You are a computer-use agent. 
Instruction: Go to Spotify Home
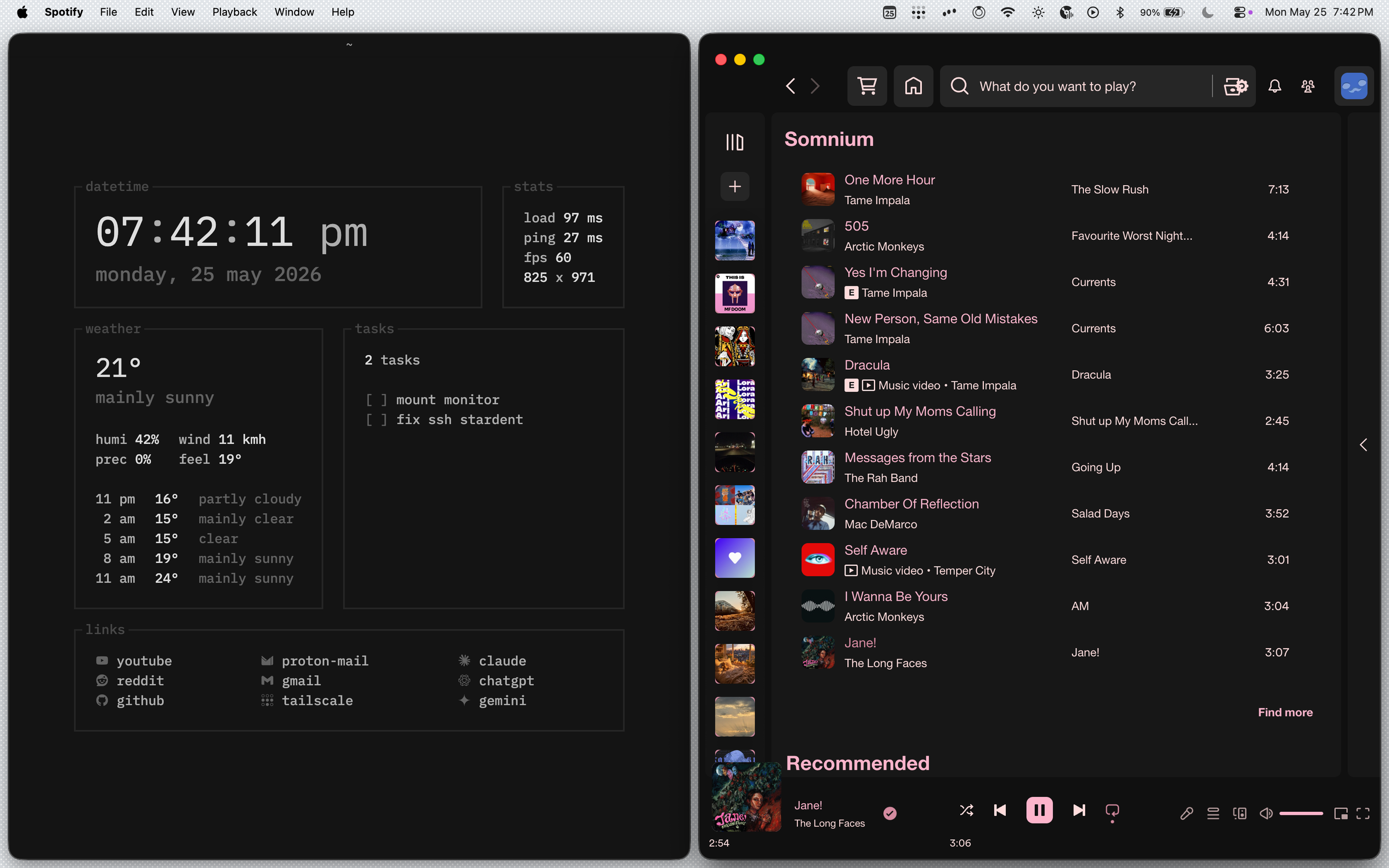coord(913,86)
